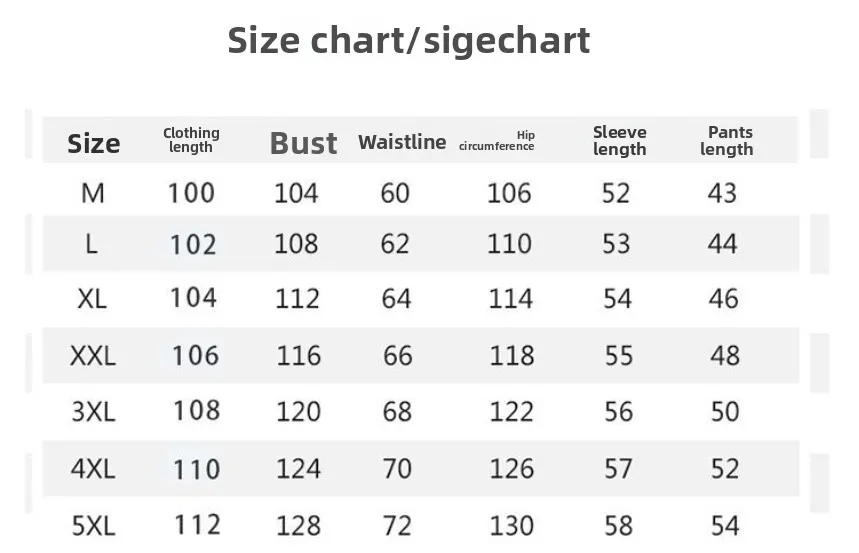859x553 pixels.
Task: Click the 5XL size row label
Action: click(x=94, y=526)
